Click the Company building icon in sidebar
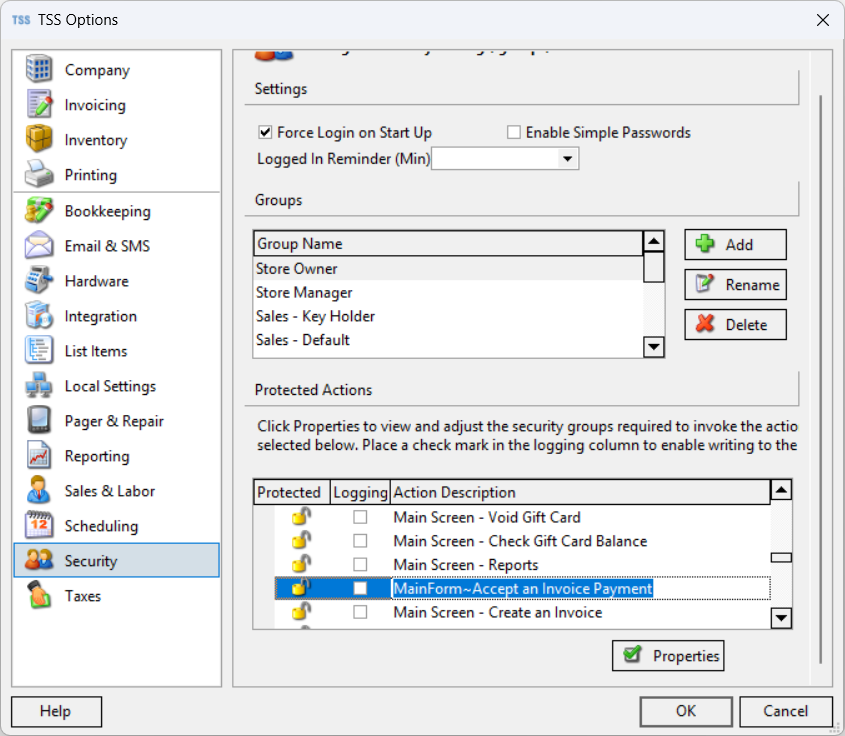845x736 pixels. [x=39, y=70]
